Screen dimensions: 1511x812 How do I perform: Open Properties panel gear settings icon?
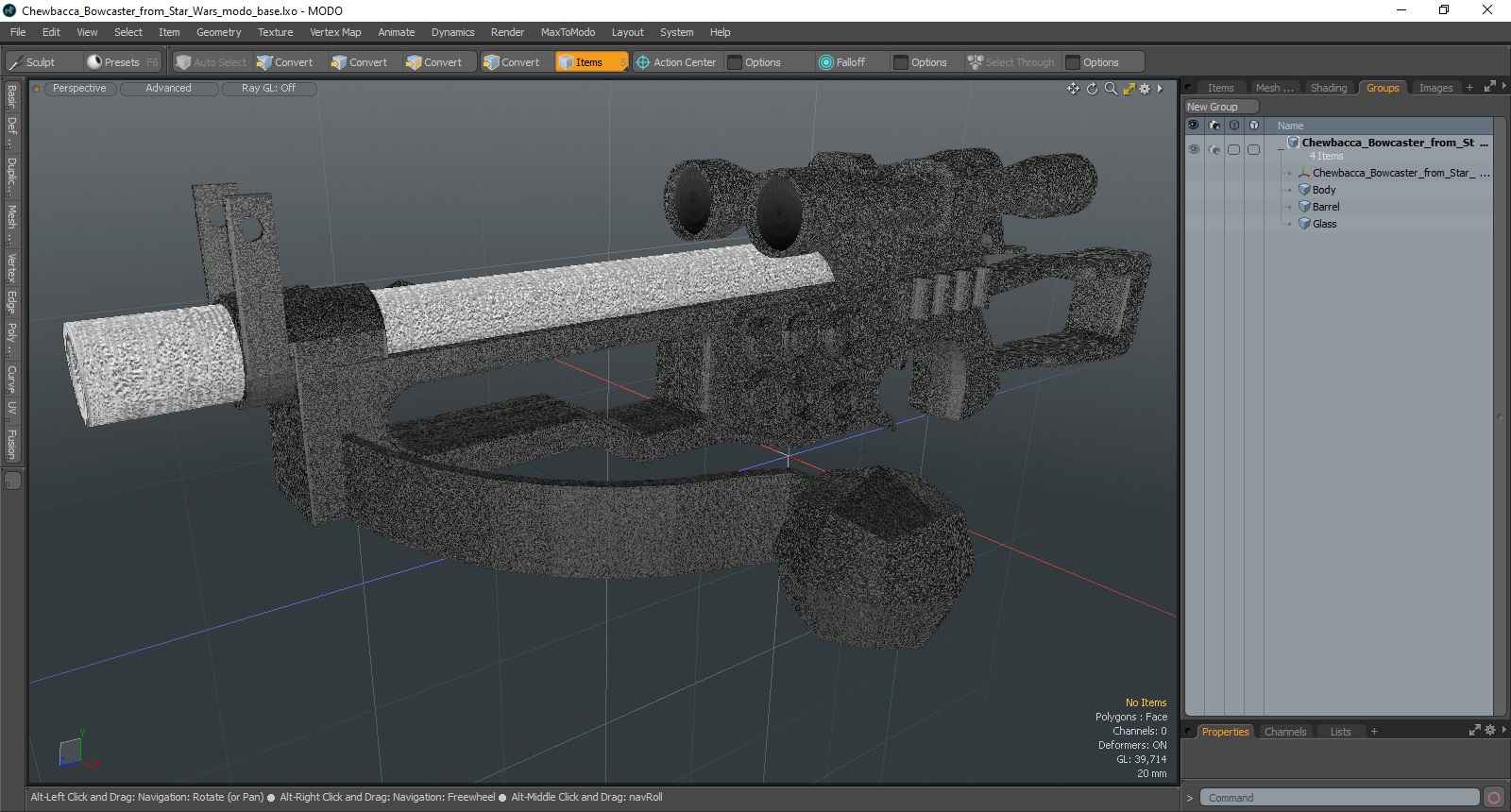pyautogui.click(x=1490, y=731)
